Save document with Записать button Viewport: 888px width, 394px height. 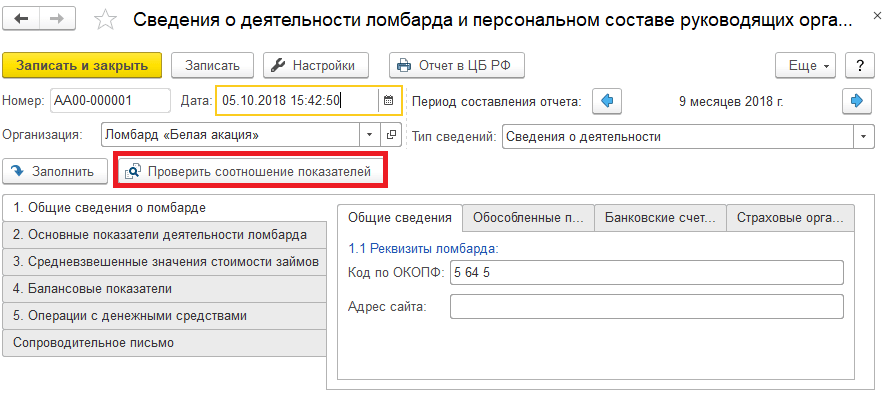[x=212, y=65]
